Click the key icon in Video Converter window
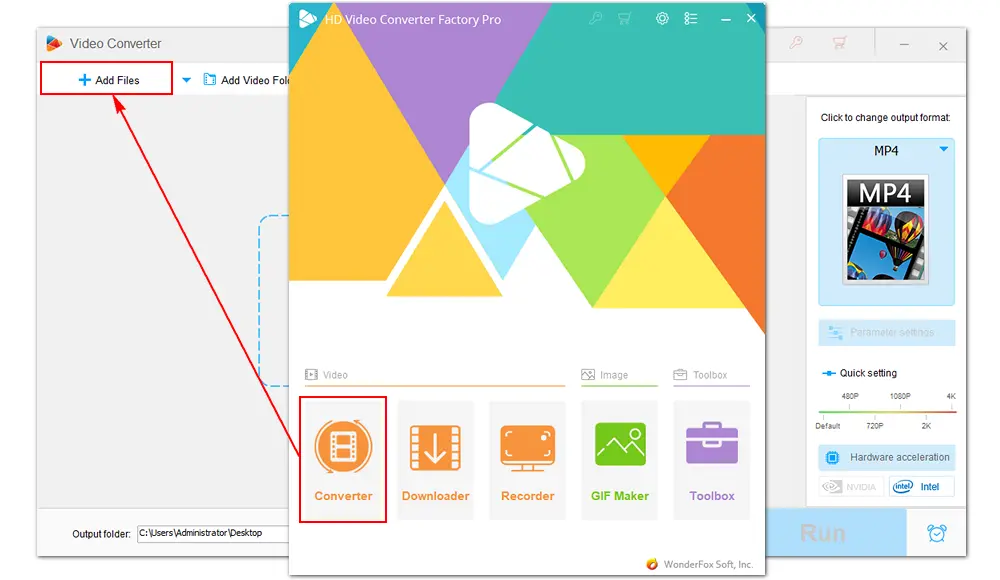The width and height of the screenshot is (1000, 580). 796,43
